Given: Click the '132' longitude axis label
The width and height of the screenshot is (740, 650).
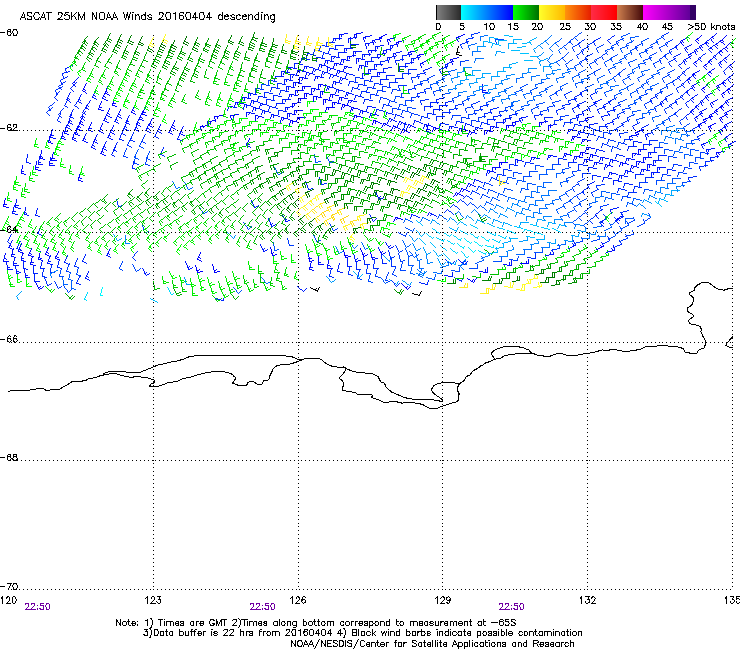Looking at the screenshot, I should [588, 600].
